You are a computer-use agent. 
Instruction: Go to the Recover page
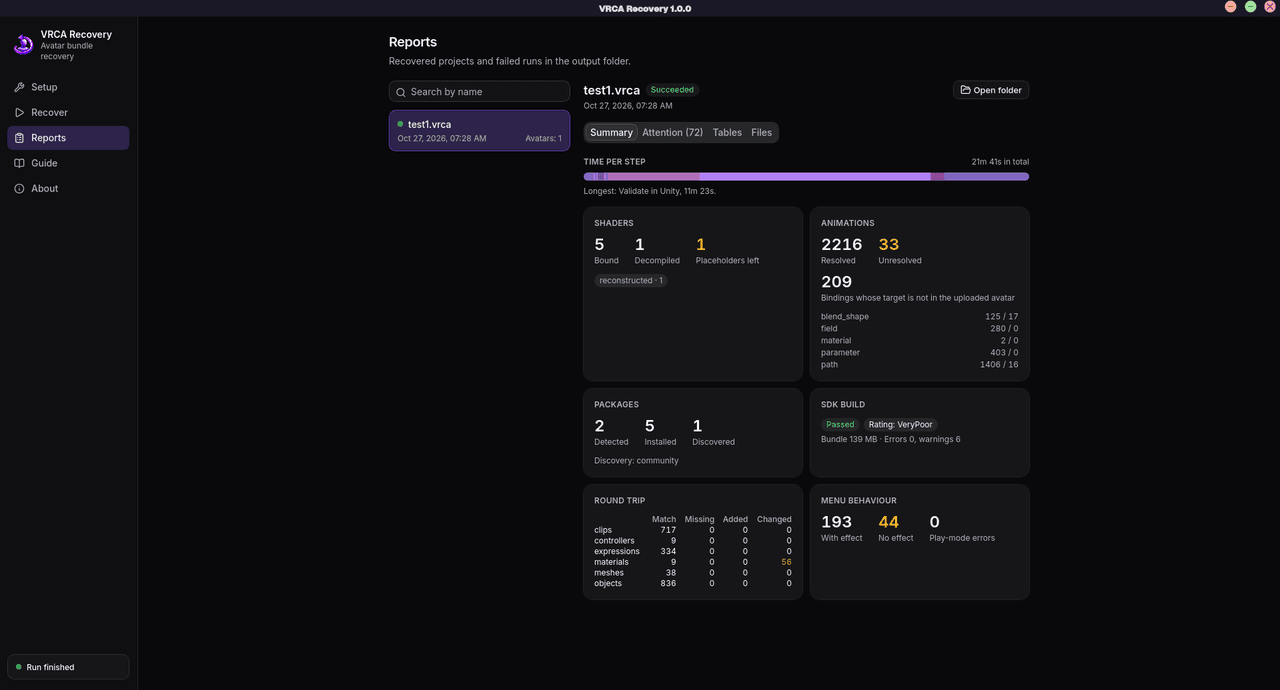pyautogui.click(x=68, y=112)
